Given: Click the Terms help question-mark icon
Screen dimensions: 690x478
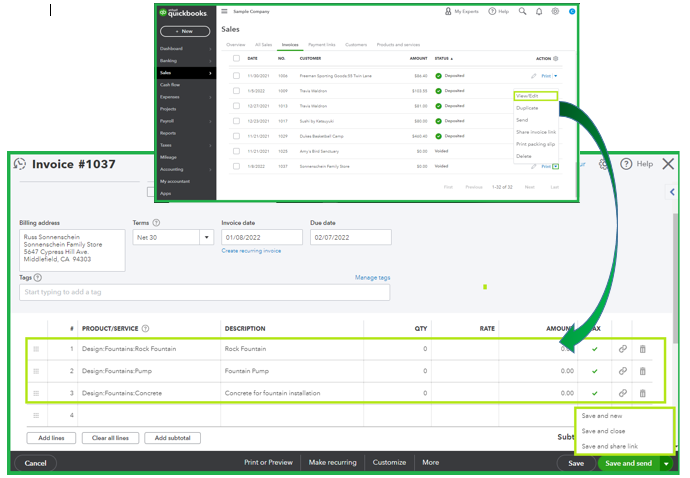Looking at the screenshot, I should tap(156, 223).
